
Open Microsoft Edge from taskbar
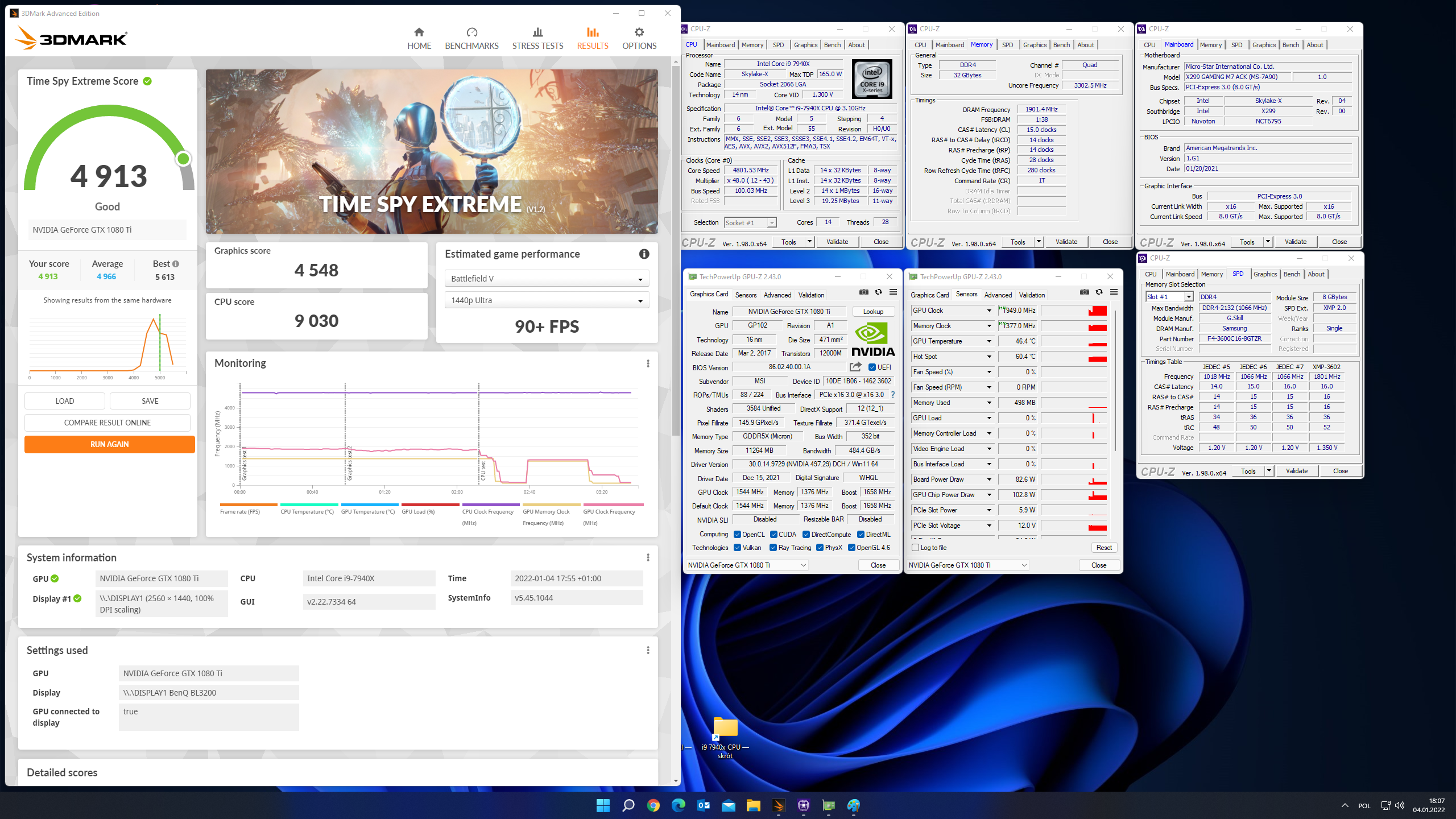[678, 805]
